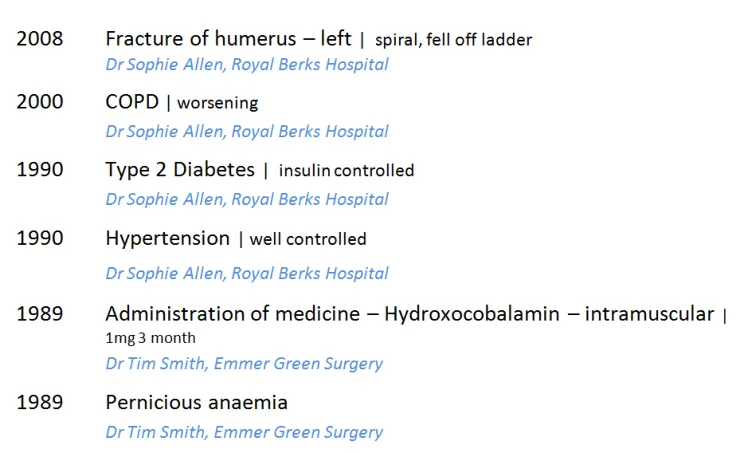
Task: Open the Type 2 Diabetes entry
Action: click(180, 170)
